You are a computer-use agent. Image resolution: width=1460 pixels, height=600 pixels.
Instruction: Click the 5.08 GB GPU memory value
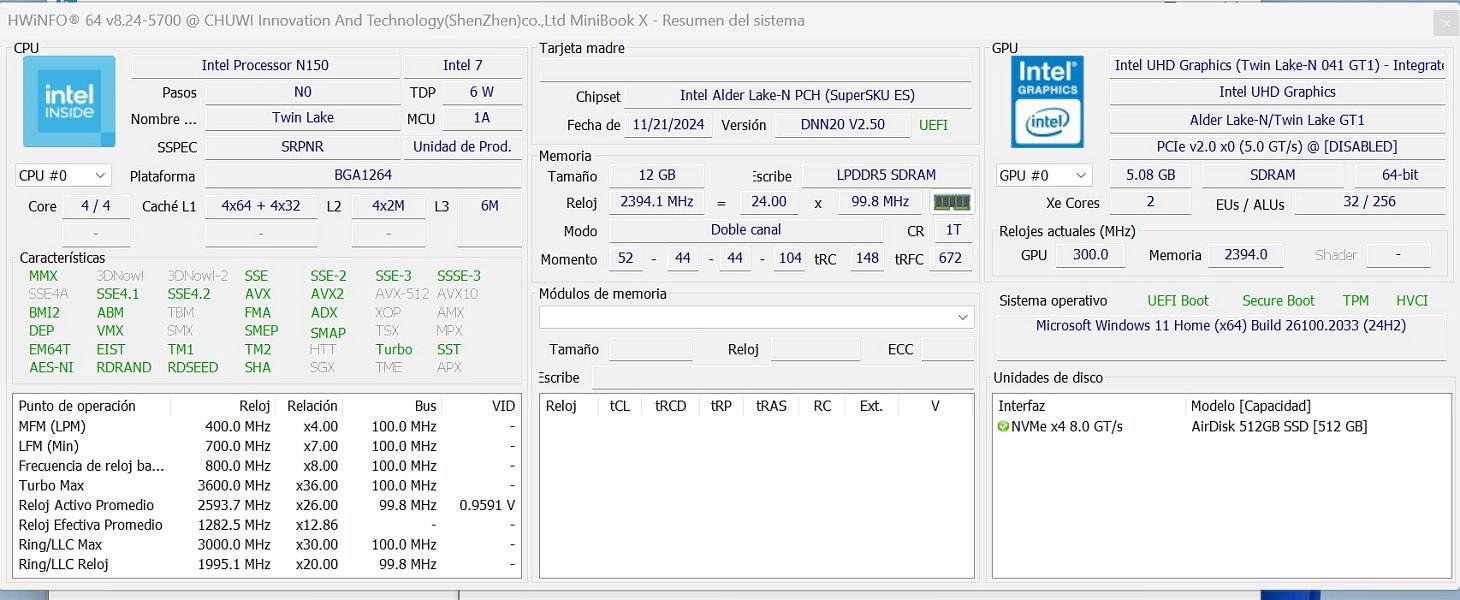[x=1150, y=175]
